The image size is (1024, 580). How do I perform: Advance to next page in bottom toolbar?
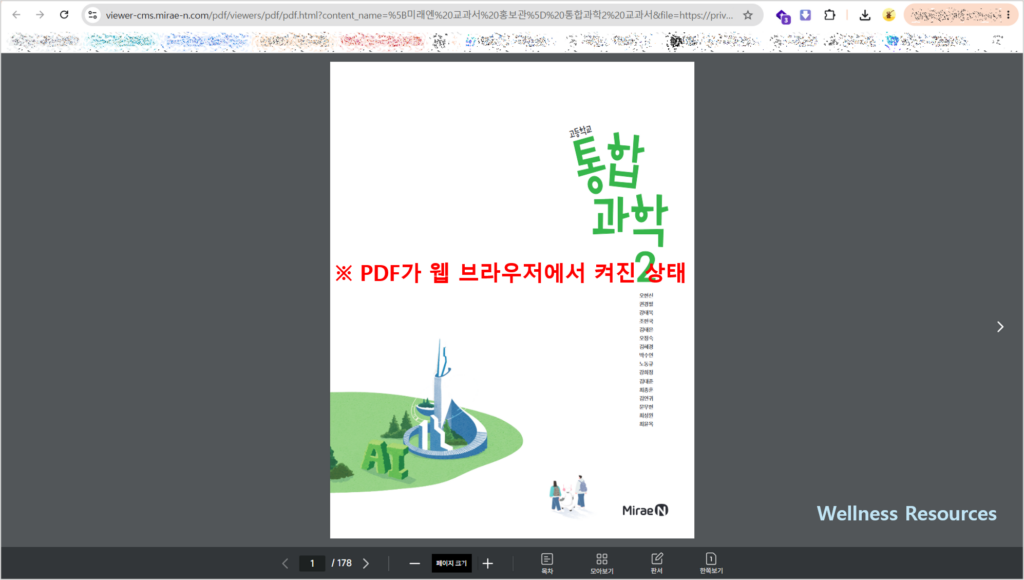coord(366,563)
